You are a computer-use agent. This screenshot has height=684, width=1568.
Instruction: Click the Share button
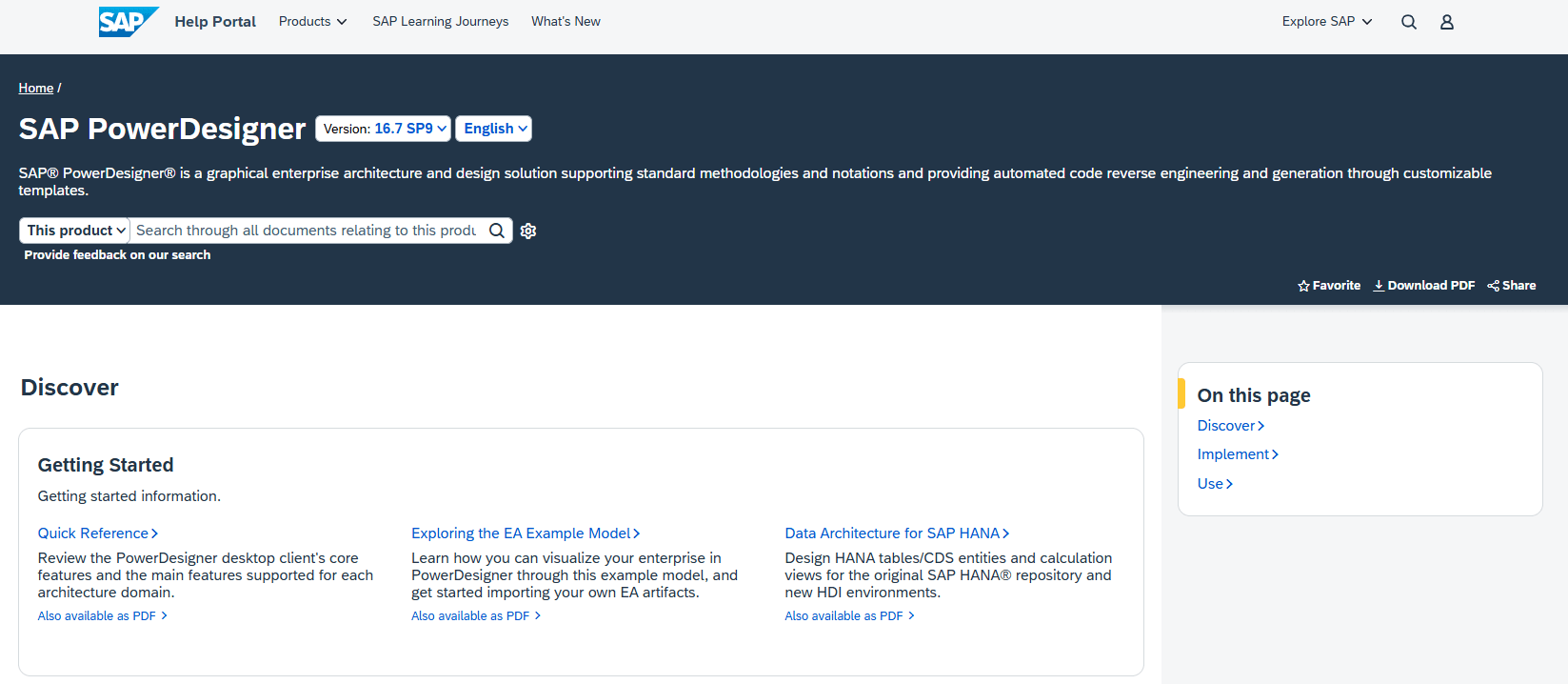[x=1512, y=286]
